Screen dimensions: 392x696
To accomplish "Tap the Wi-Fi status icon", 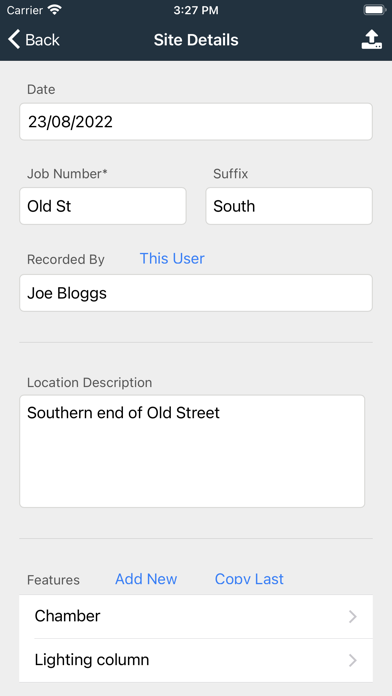I will (55, 10).
